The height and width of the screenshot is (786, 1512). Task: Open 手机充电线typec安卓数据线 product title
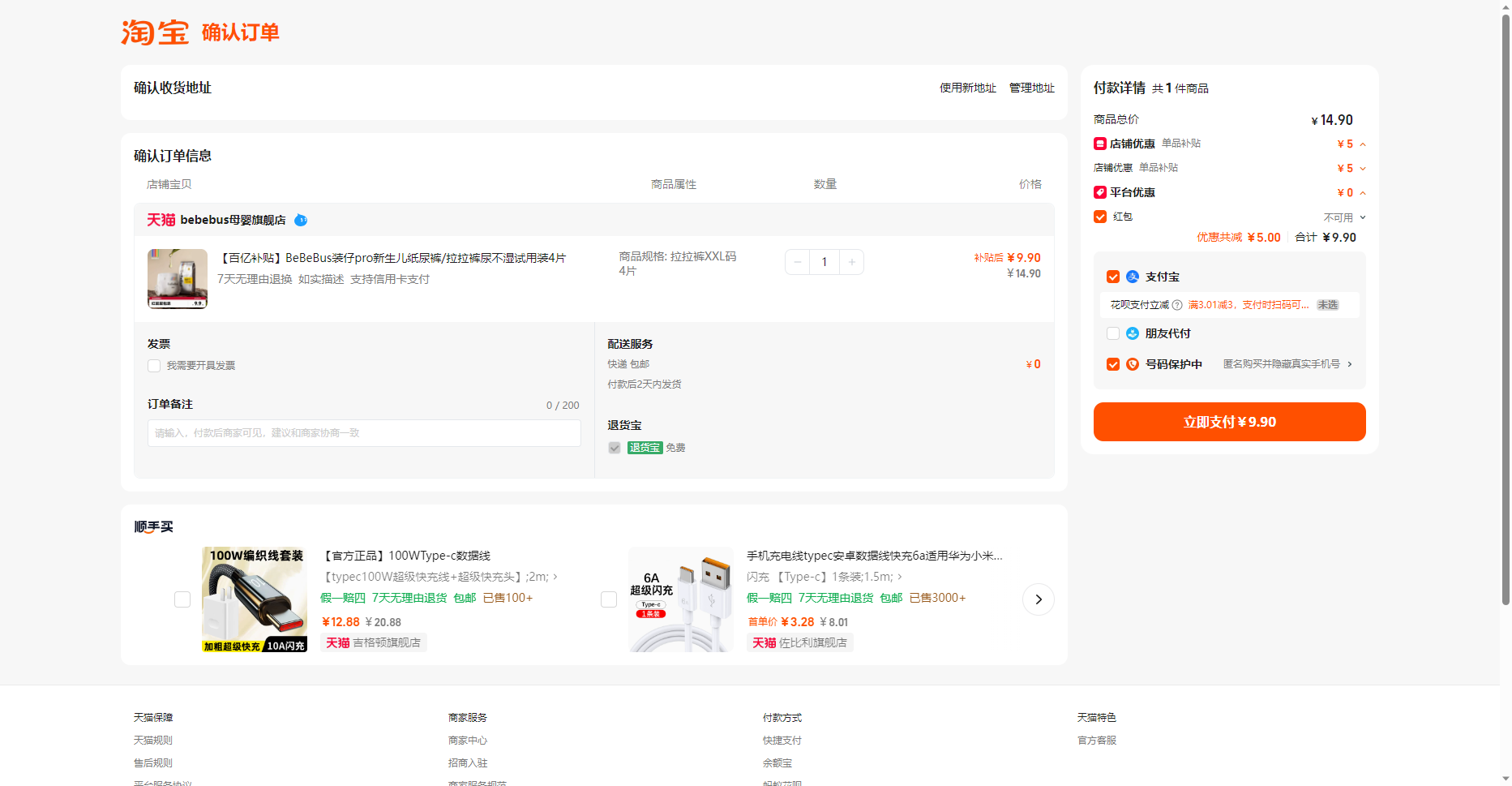pyautogui.click(x=875, y=556)
